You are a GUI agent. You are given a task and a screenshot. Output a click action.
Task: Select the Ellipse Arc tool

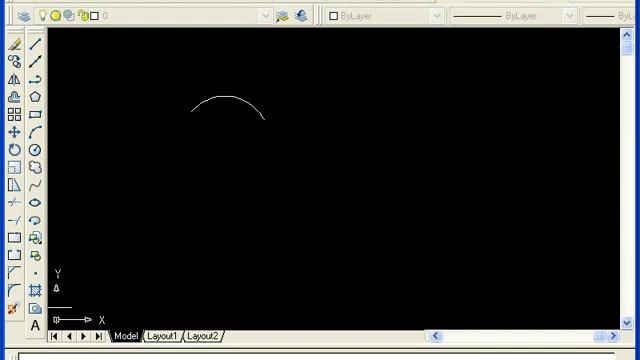(35, 220)
